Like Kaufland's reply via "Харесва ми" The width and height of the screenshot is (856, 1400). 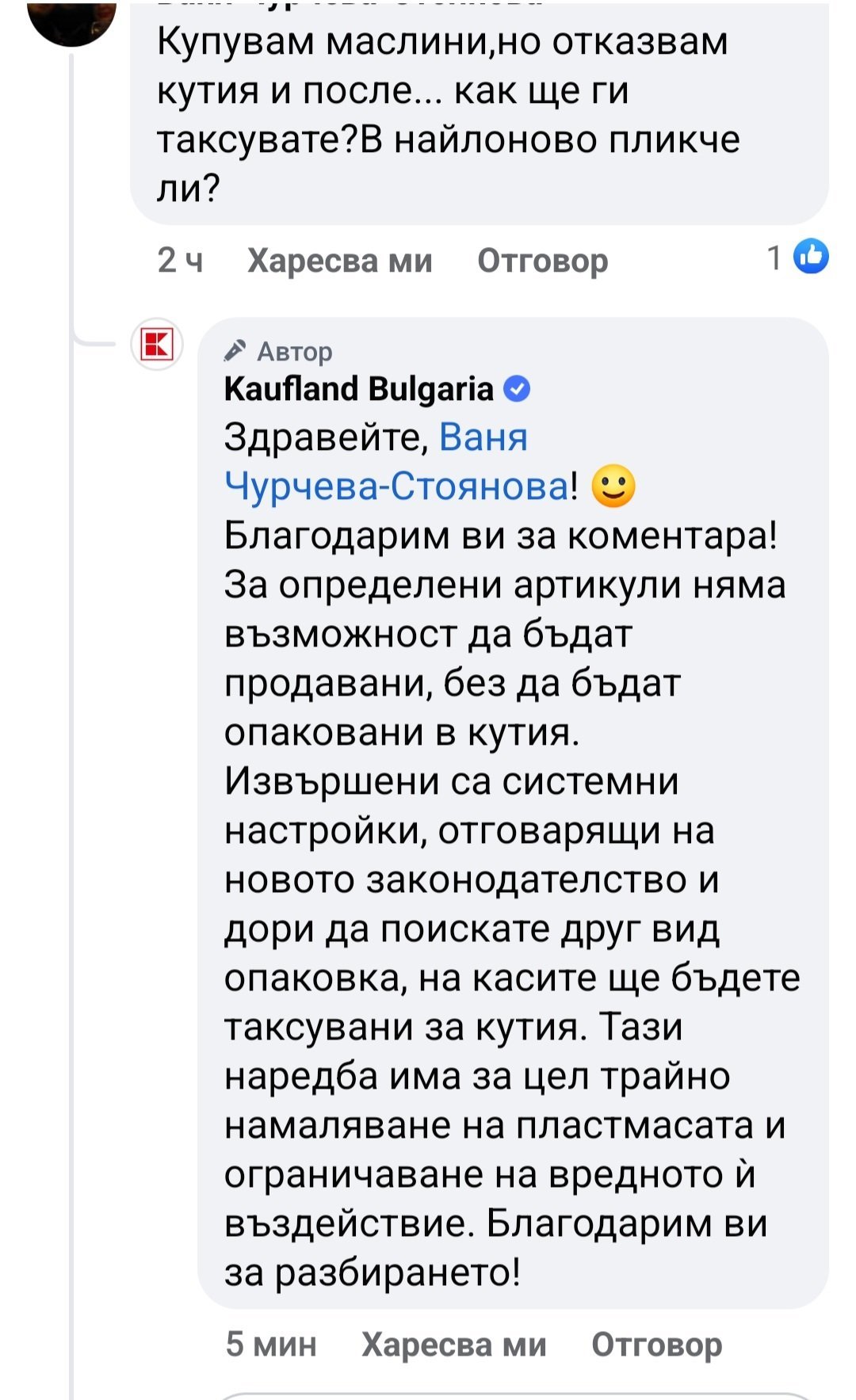[453, 1345]
